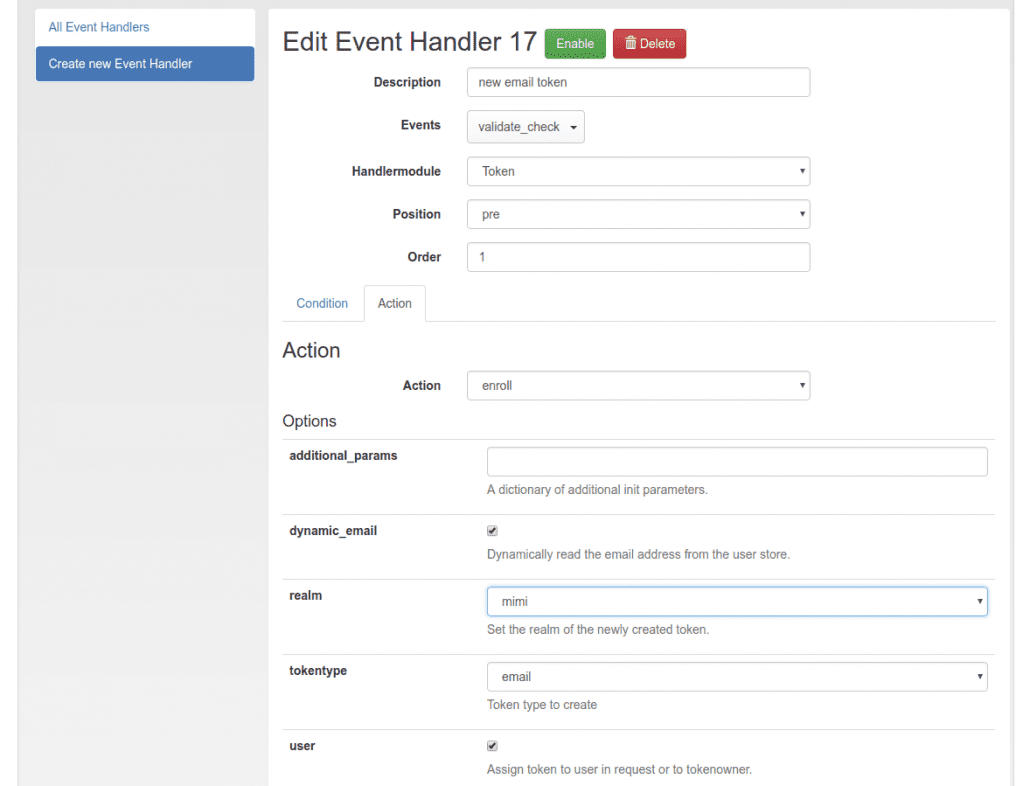Enable the dynamic_email checkbox

point(492,530)
